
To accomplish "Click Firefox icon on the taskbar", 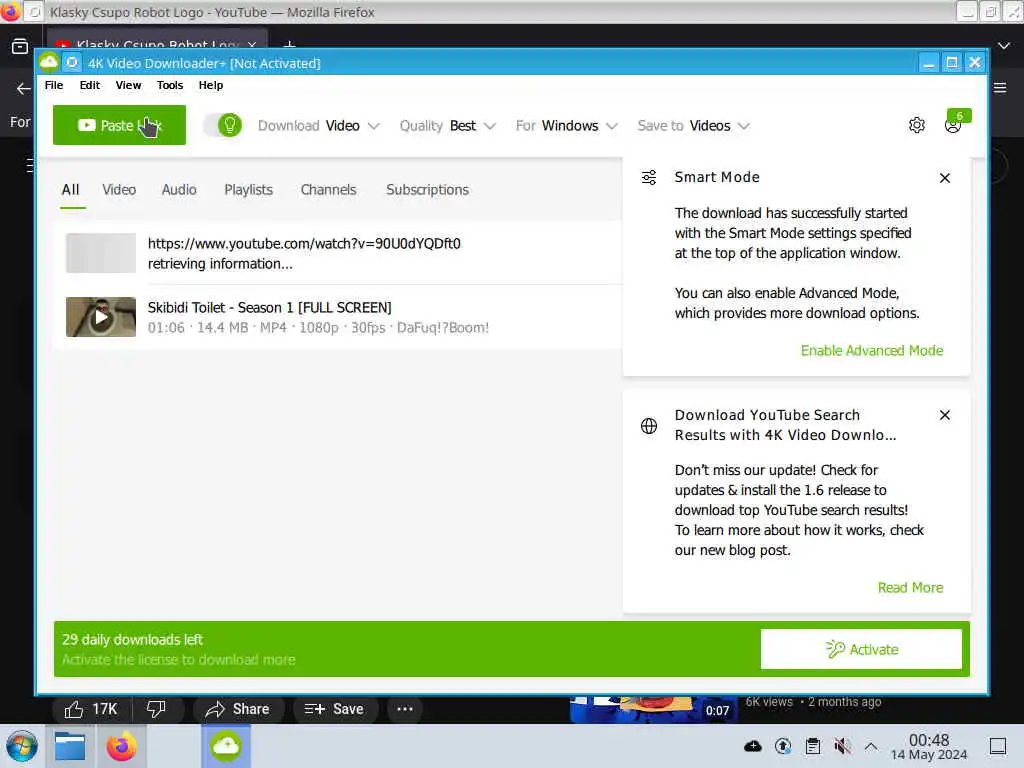I will coord(121,746).
